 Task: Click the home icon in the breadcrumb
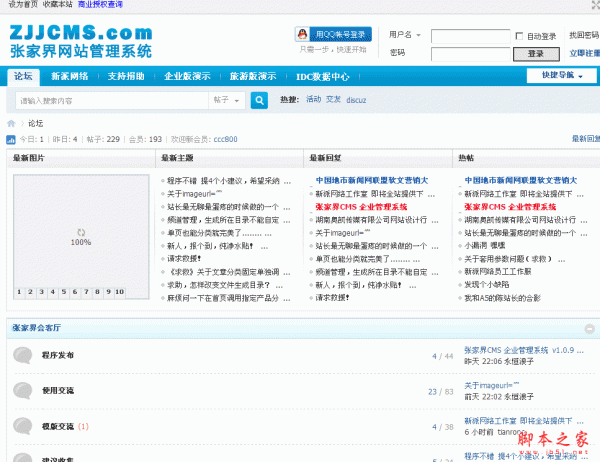(x=11, y=123)
